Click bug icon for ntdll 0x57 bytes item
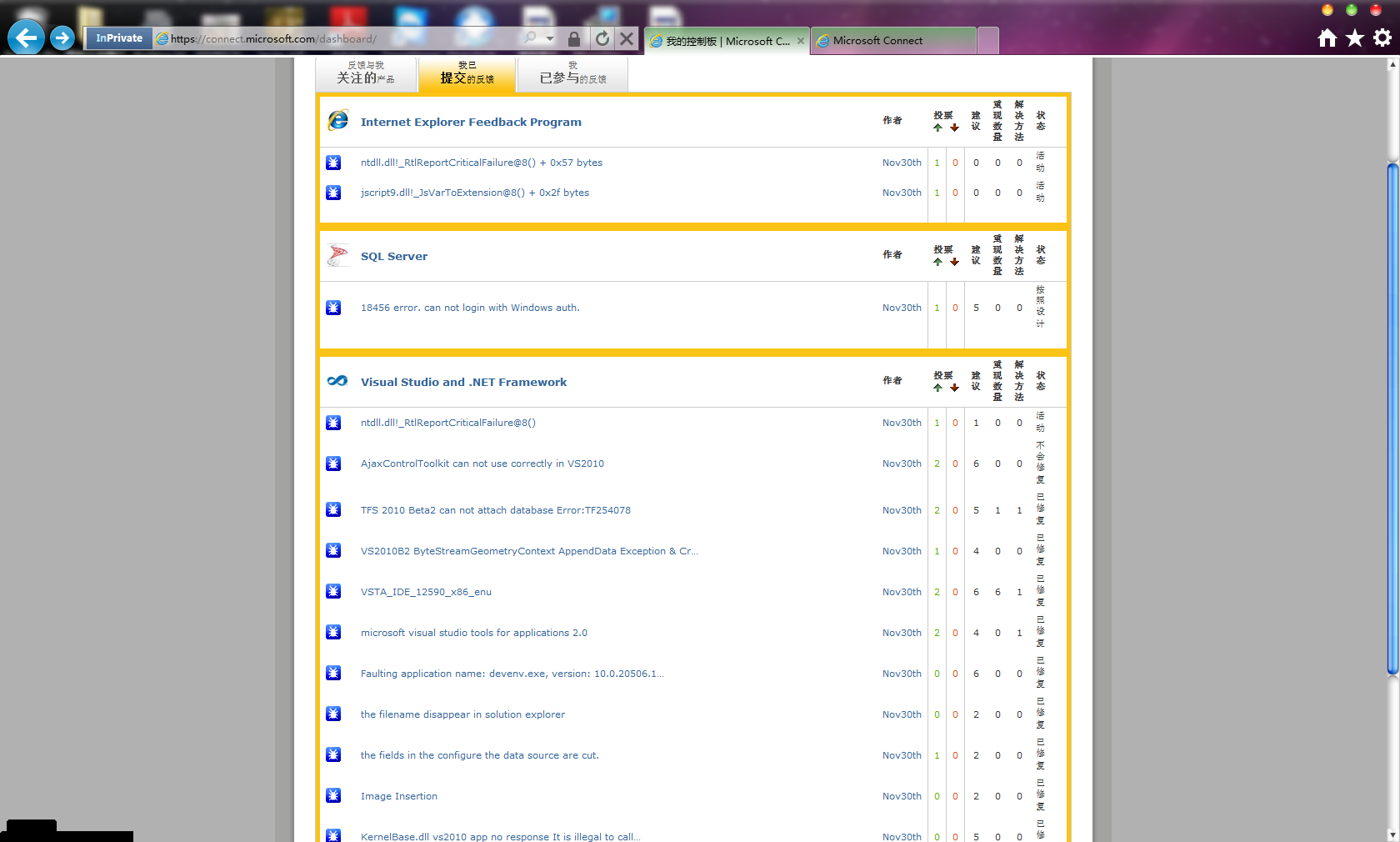Image resolution: width=1400 pixels, height=842 pixels. pyautogui.click(x=333, y=163)
